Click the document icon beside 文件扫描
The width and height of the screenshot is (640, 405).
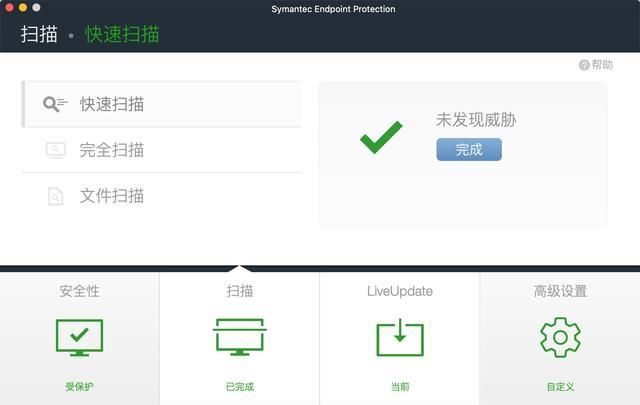[56, 196]
